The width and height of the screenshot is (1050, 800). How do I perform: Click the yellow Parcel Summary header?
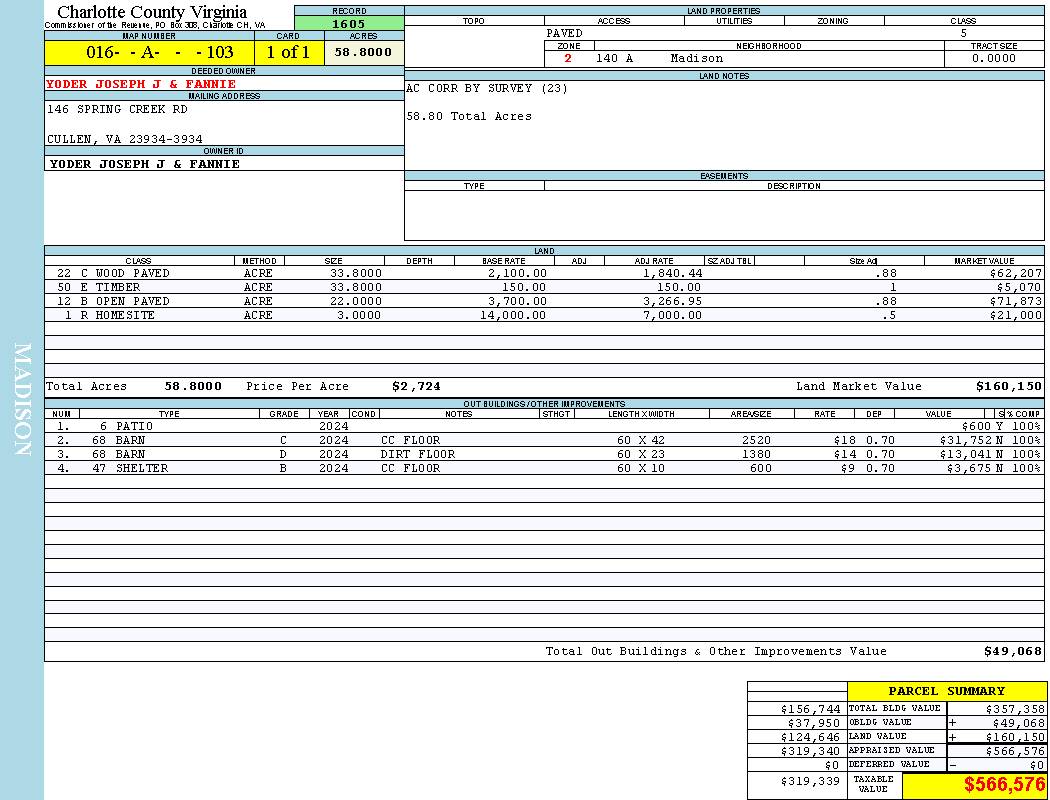pos(946,691)
